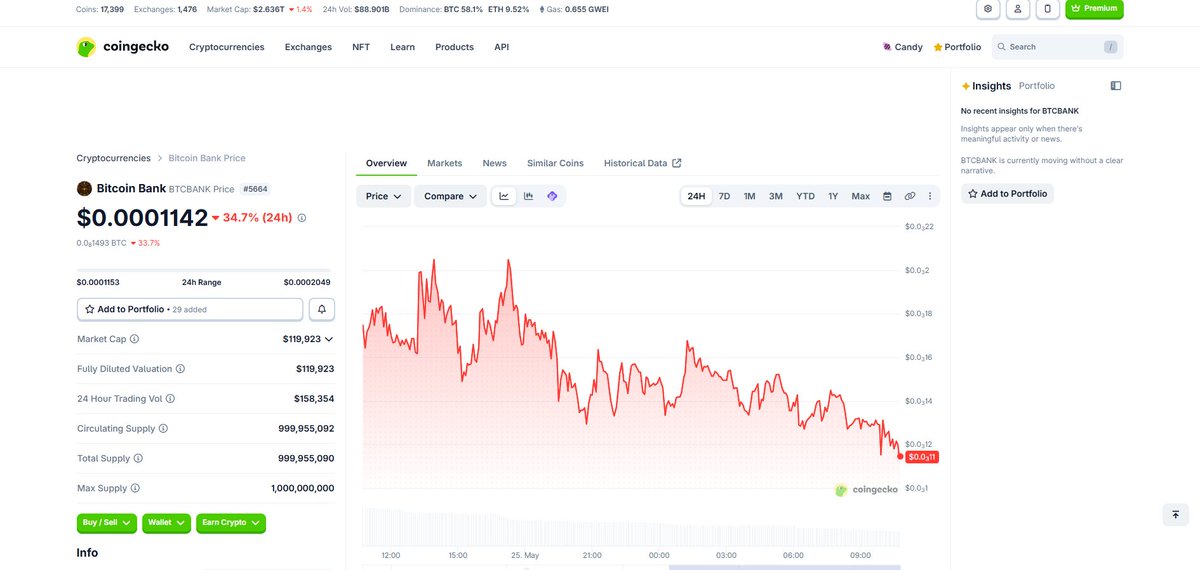Viewport: 1200px width, 570px height.
Task: Open the calendar date range picker icon
Action: pyautogui.click(x=887, y=196)
